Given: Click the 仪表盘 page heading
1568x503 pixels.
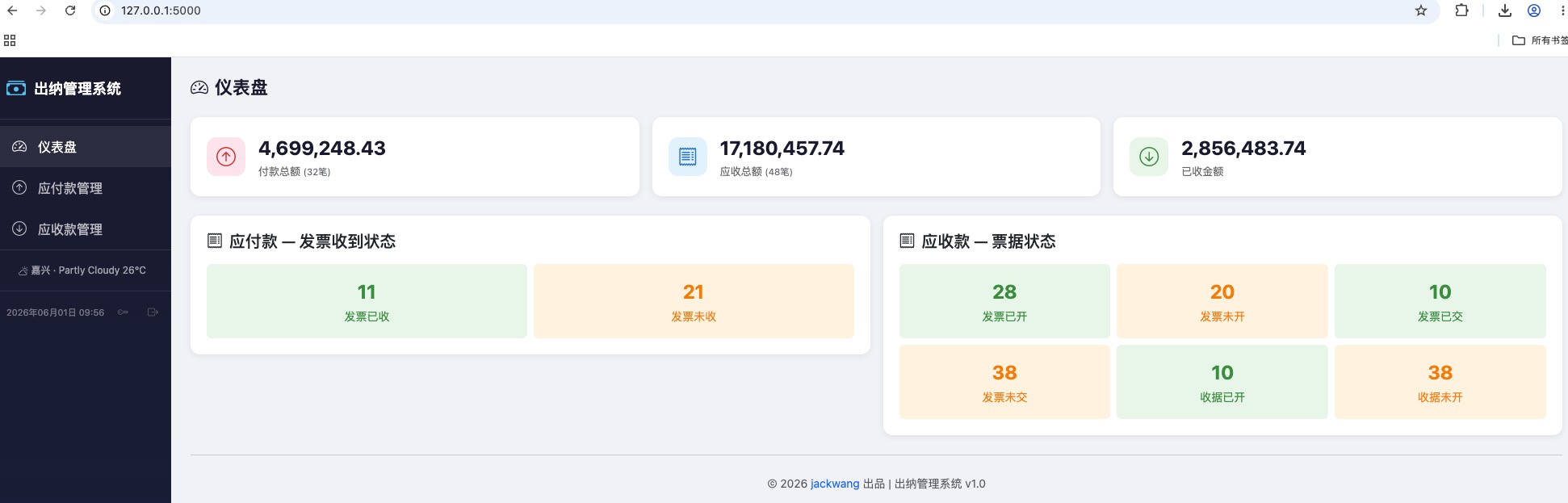Looking at the screenshot, I should tap(241, 87).
